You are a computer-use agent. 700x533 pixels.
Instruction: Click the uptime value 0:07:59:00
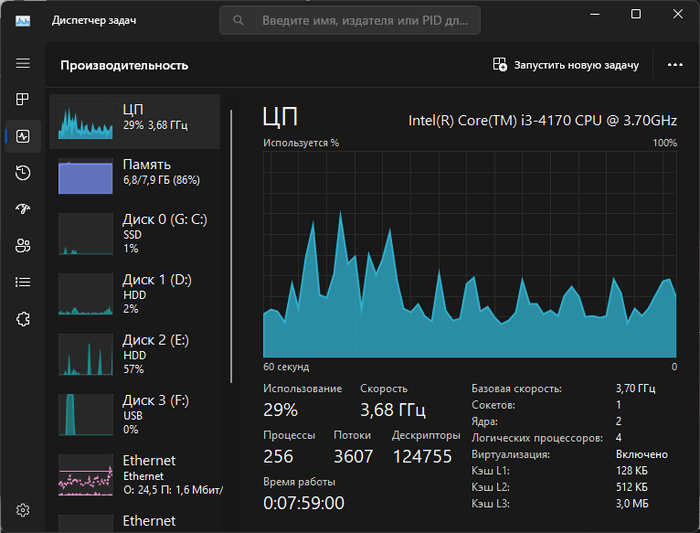pos(304,503)
